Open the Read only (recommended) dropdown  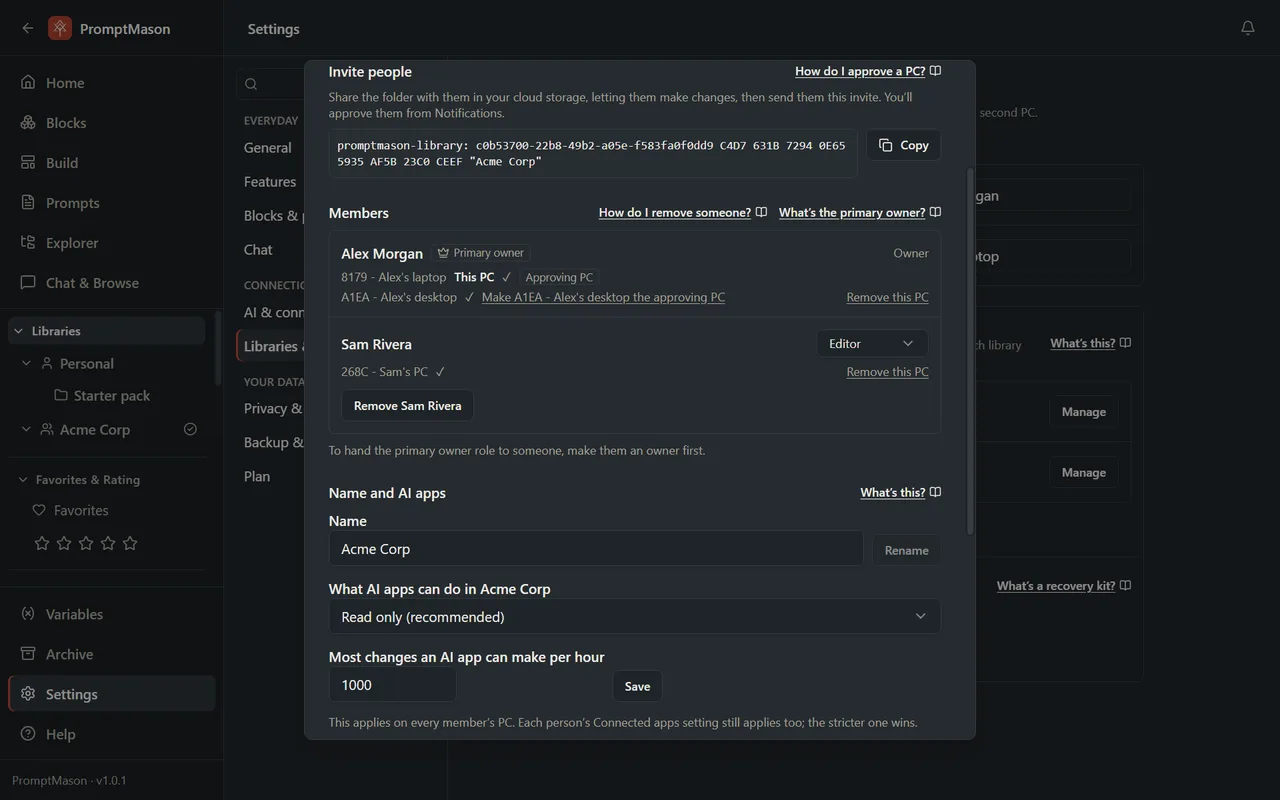[x=634, y=616]
